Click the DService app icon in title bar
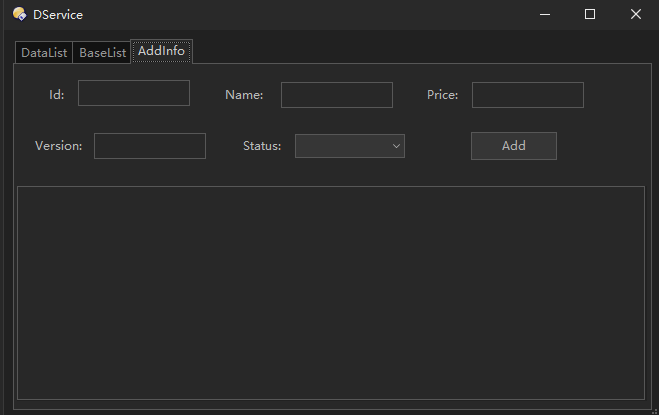This screenshot has width=659, height=415. pos(19,14)
